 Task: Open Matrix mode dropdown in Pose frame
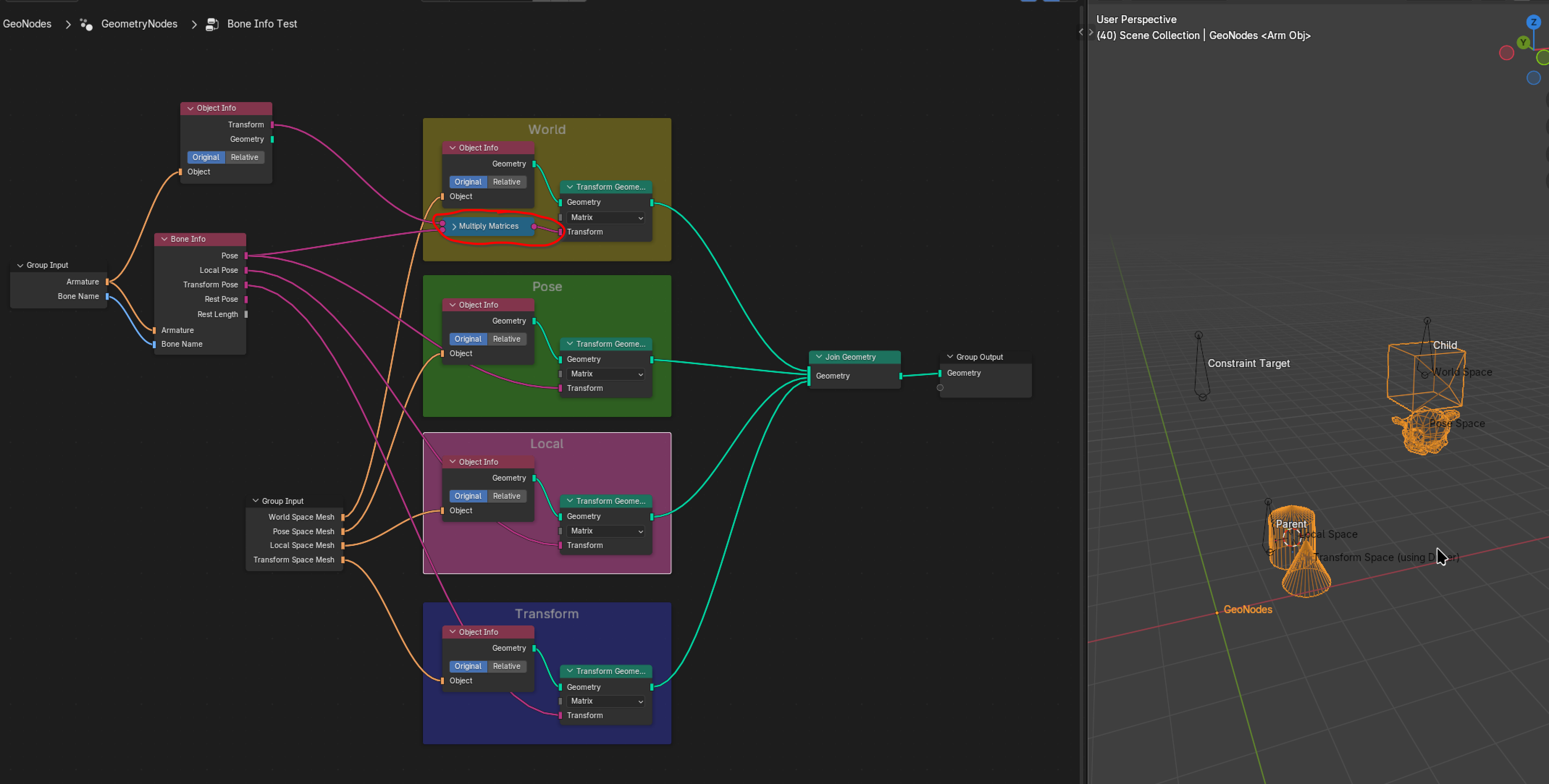click(605, 374)
